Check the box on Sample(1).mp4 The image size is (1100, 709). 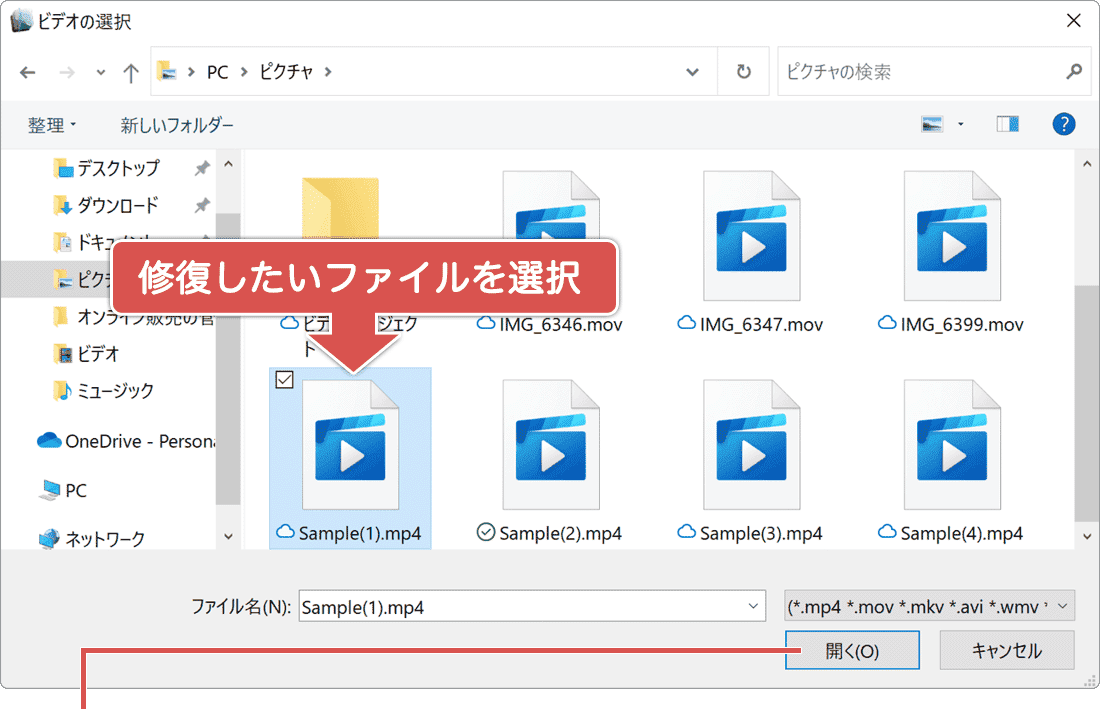(284, 380)
